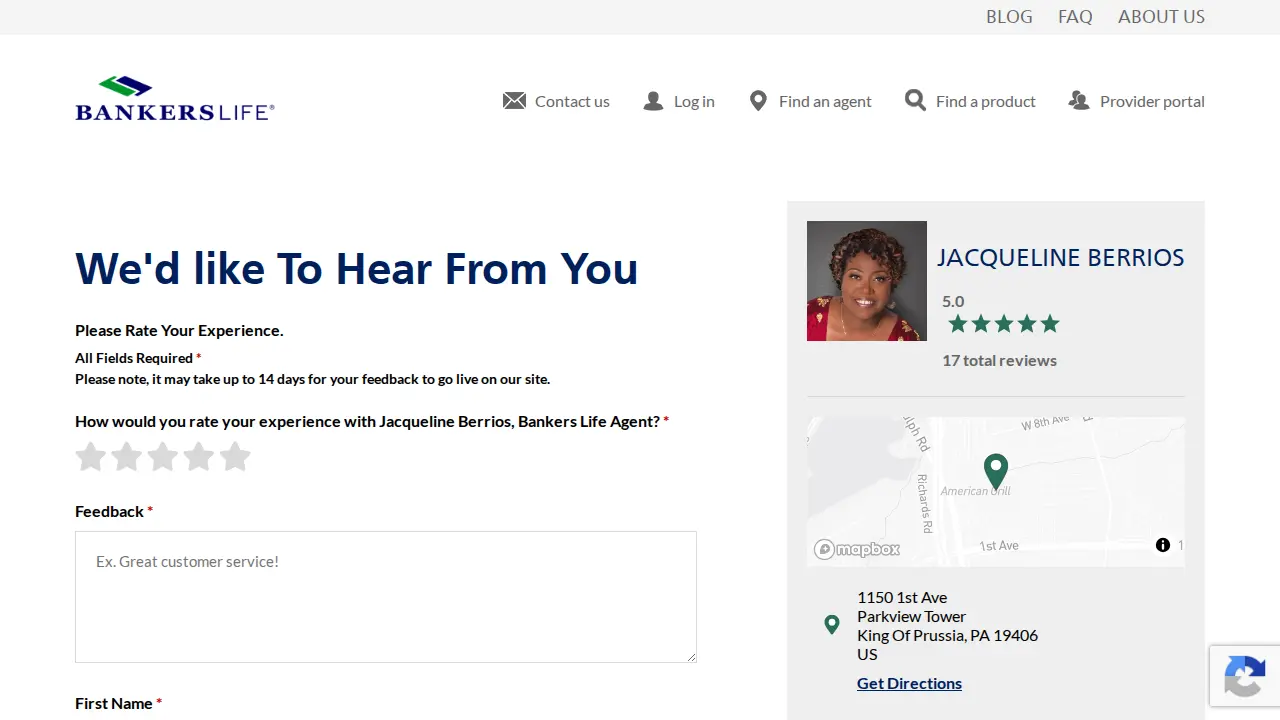Select the third rating star
The image size is (1280, 720).
point(163,457)
